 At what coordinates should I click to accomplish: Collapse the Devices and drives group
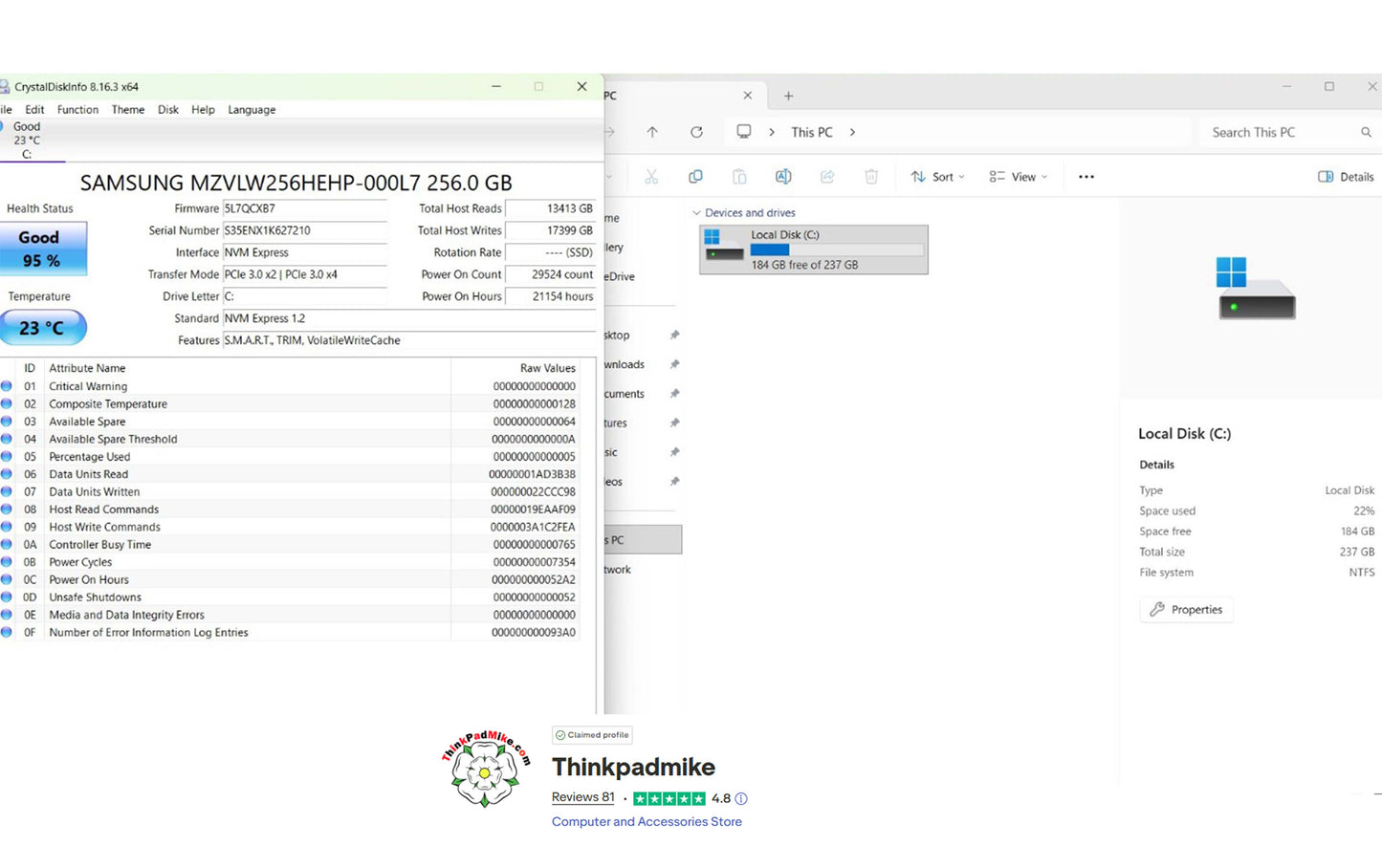(696, 213)
